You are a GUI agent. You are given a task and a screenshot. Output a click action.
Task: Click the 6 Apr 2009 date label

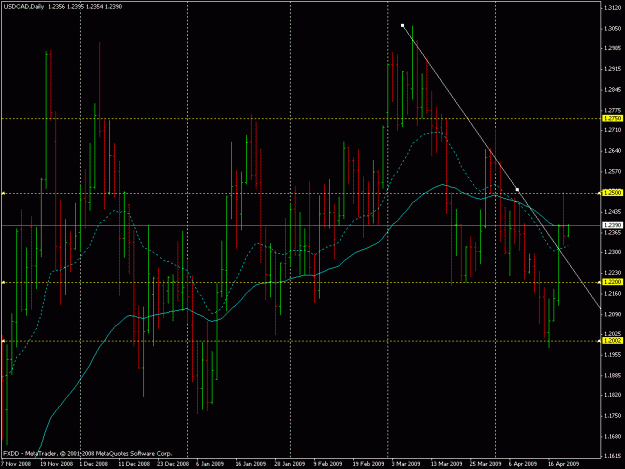tap(523, 464)
